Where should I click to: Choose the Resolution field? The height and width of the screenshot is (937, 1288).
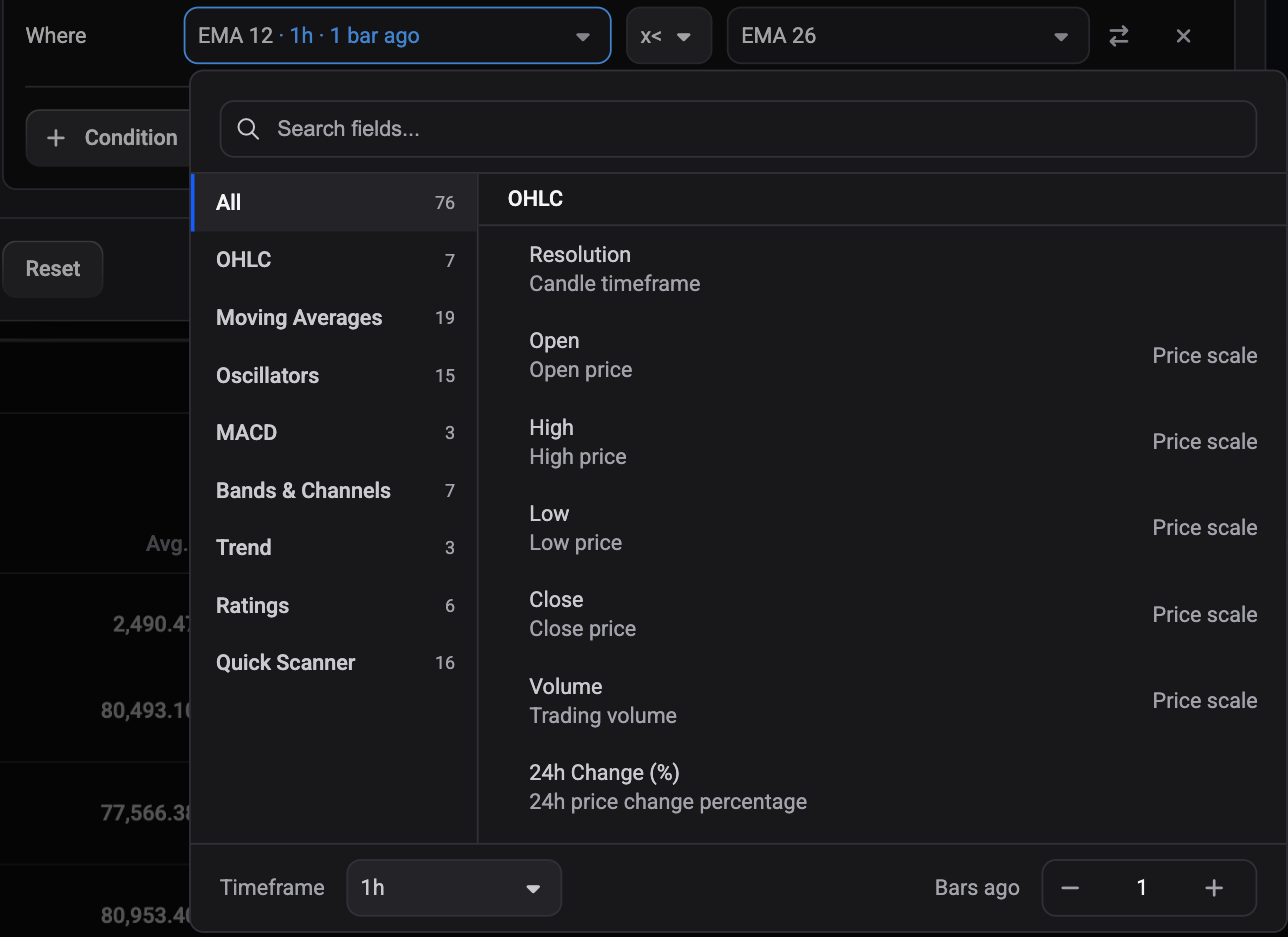coord(882,269)
